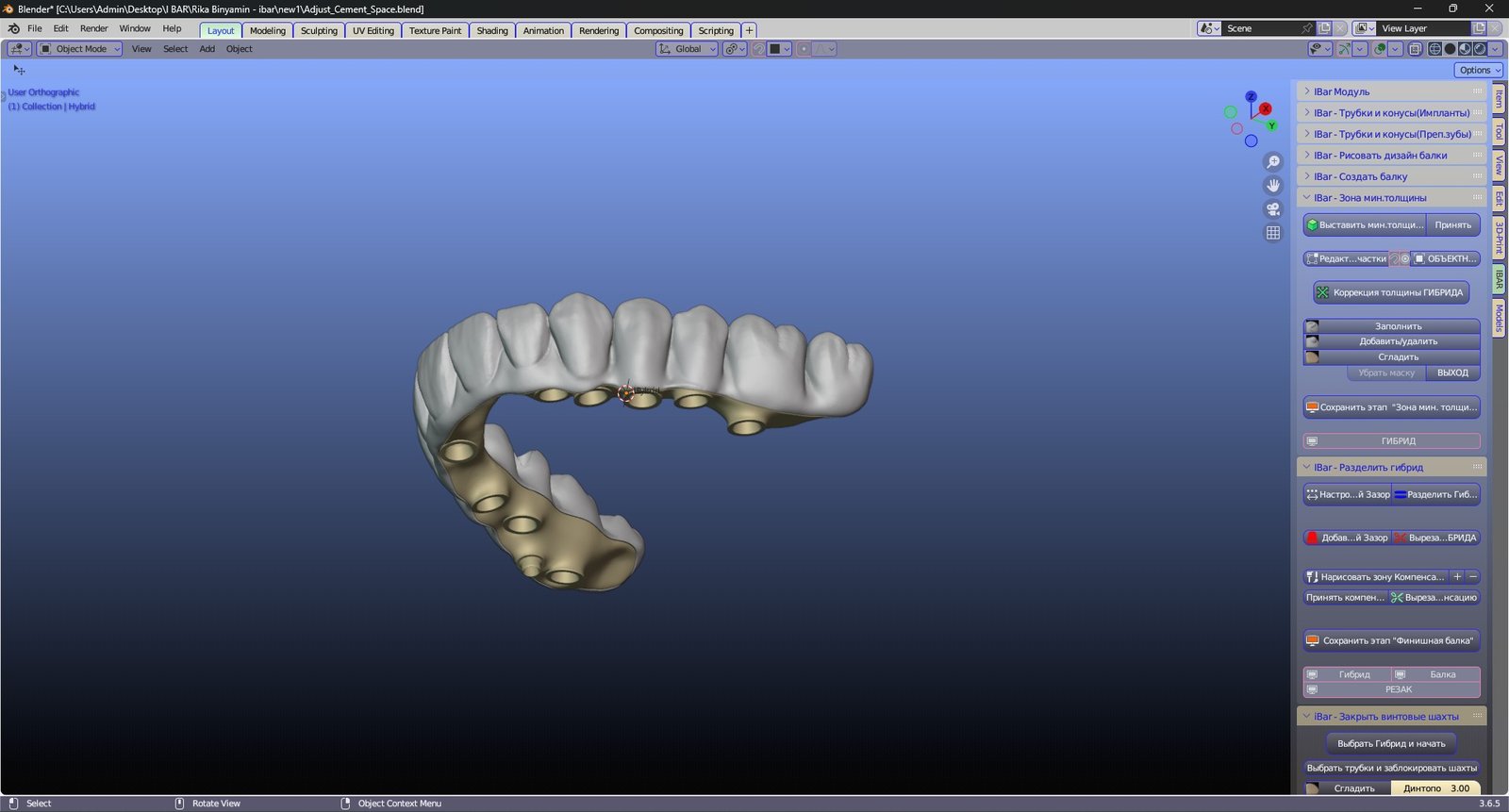Collapse IBar - Разделить гибрид panel
The height and width of the screenshot is (812, 1509).
[x=1391, y=467]
